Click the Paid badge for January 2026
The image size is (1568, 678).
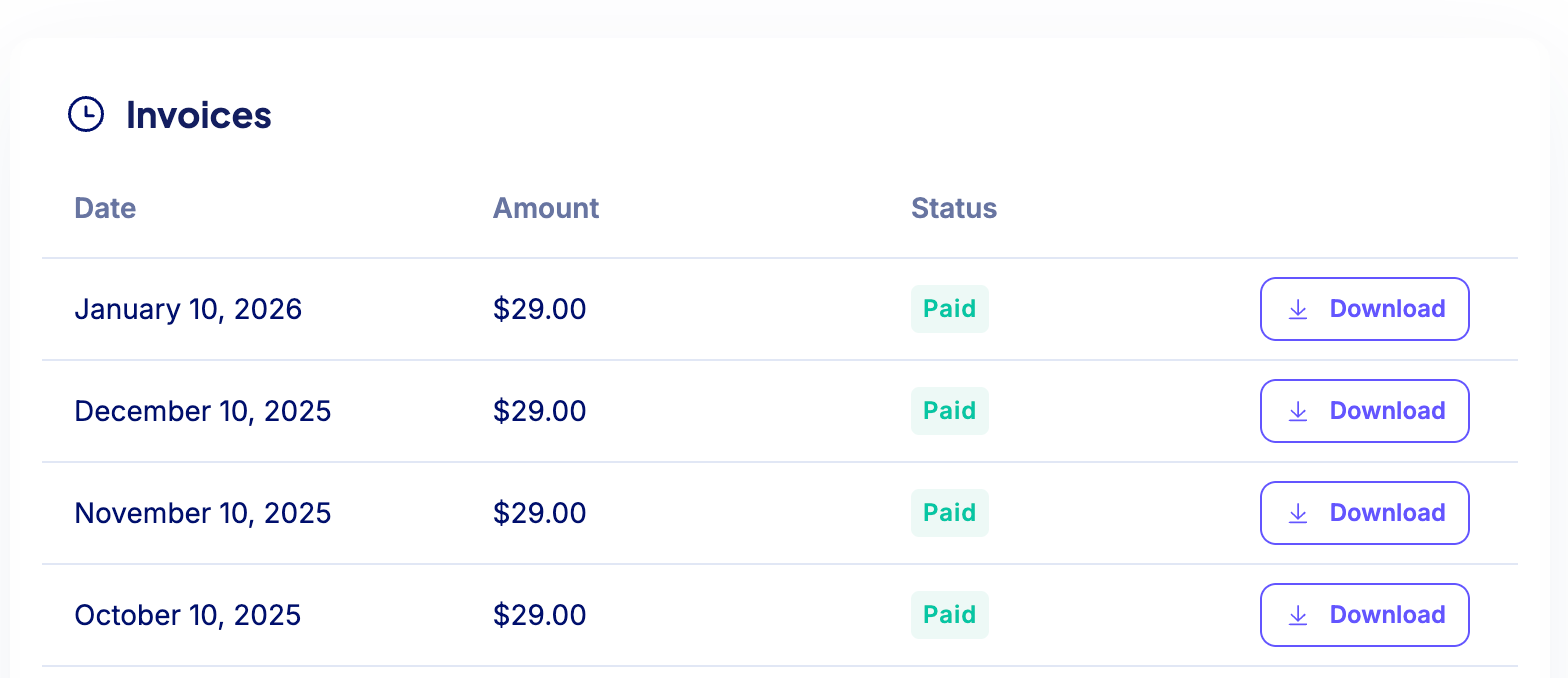pos(950,309)
